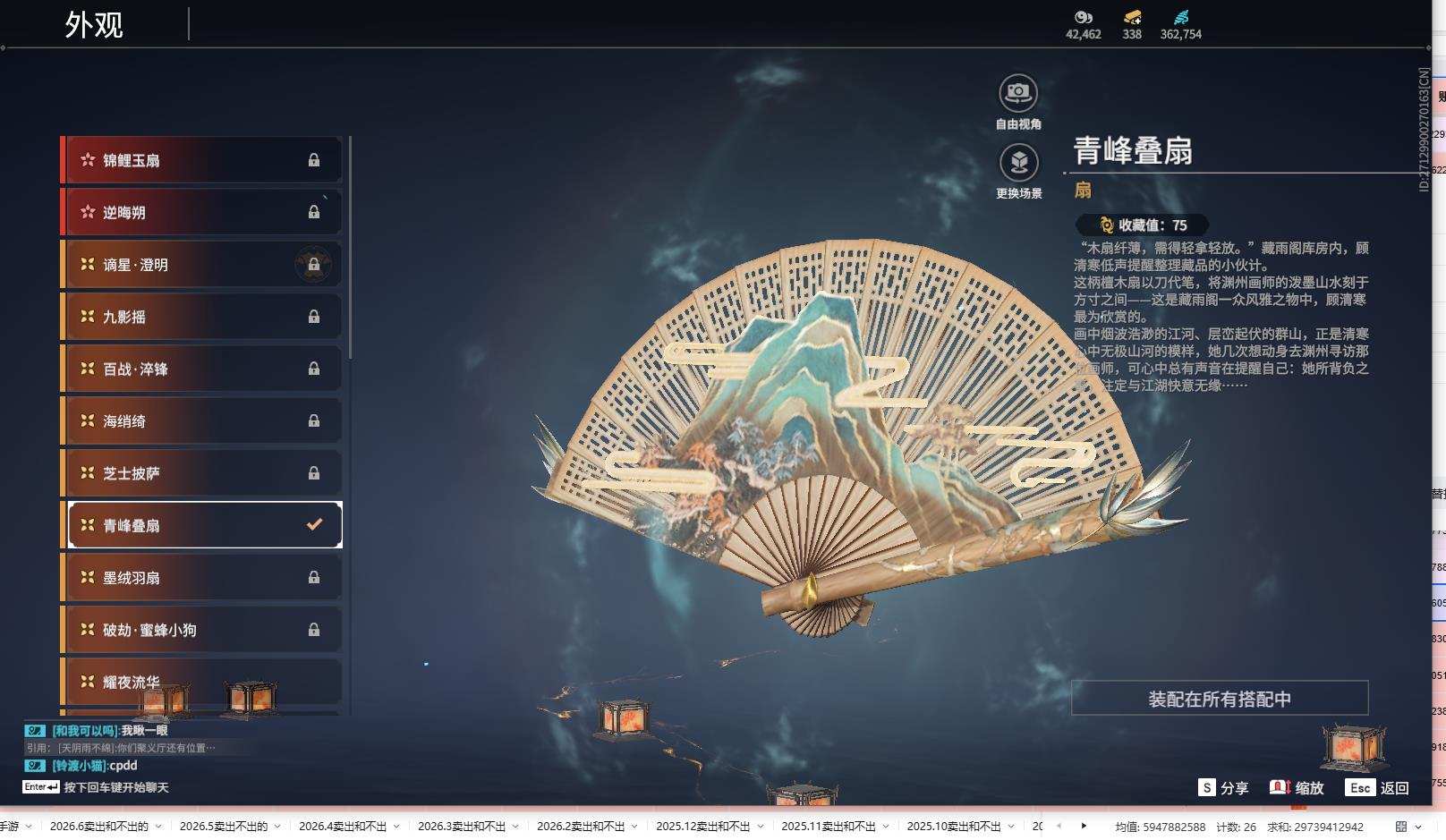Expand dropdown arrow of 2025.10卖出和不出 tab
This screenshot has width=1446, height=840.
click(1010, 827)
